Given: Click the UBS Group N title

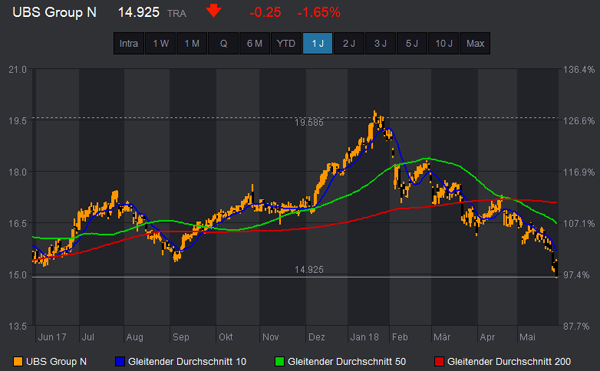Looking at the screenshot, I should pyautogui.click(x=54, y=12).
